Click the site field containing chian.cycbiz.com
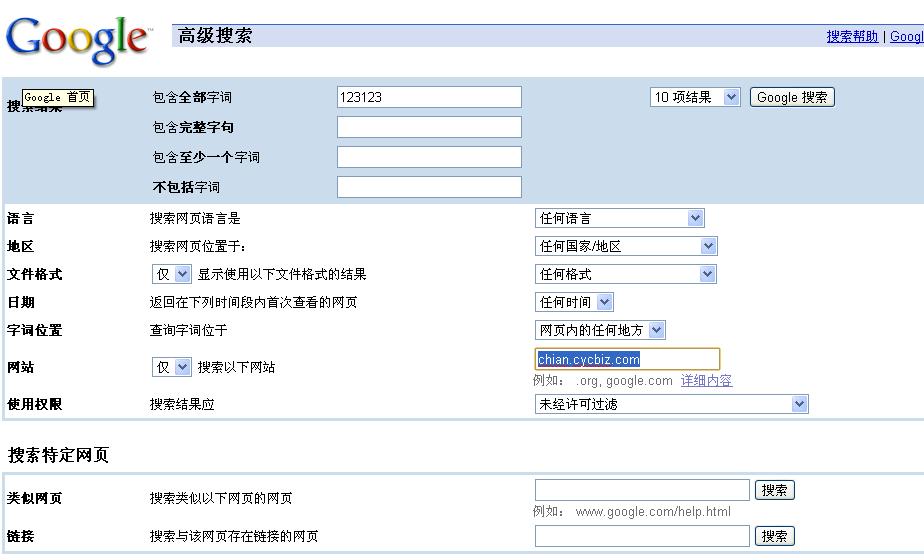This screenshot has height=560, width=924. click(627, 359)
